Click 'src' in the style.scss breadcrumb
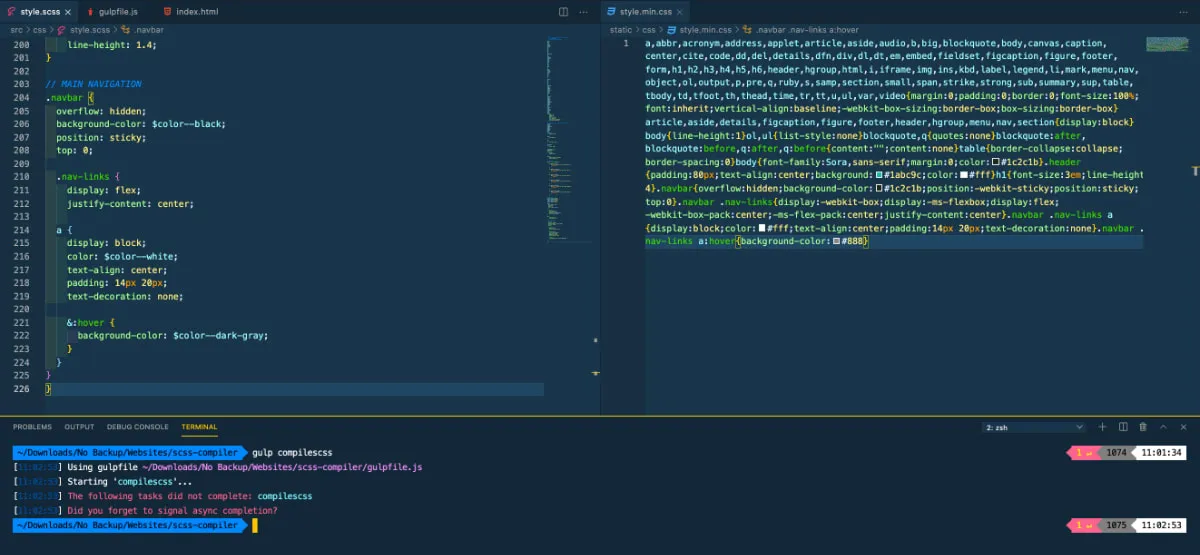 tap(16, 30)
